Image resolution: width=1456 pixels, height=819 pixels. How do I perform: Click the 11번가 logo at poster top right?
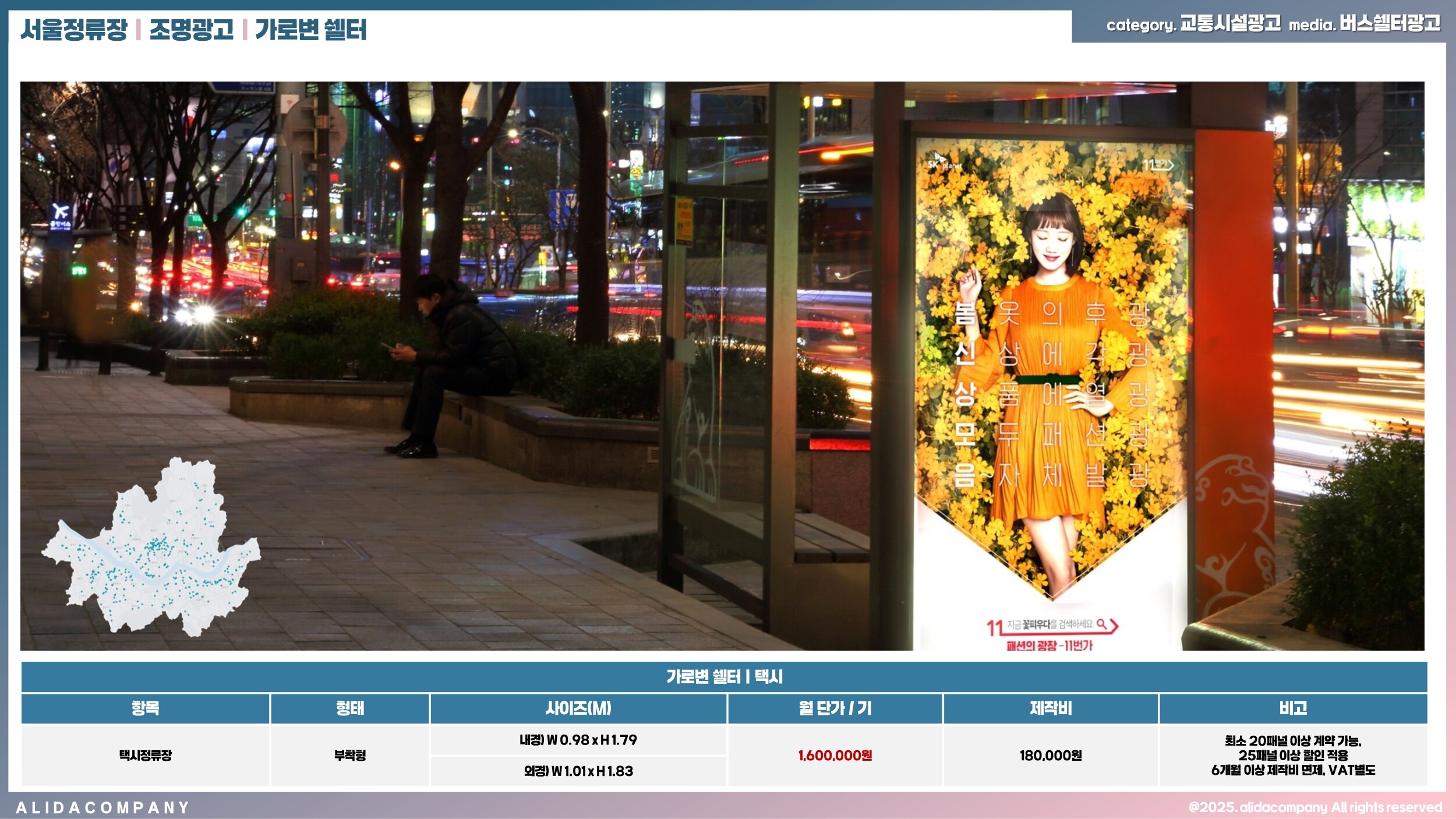pyautogui.click(x=1157, y=165)
